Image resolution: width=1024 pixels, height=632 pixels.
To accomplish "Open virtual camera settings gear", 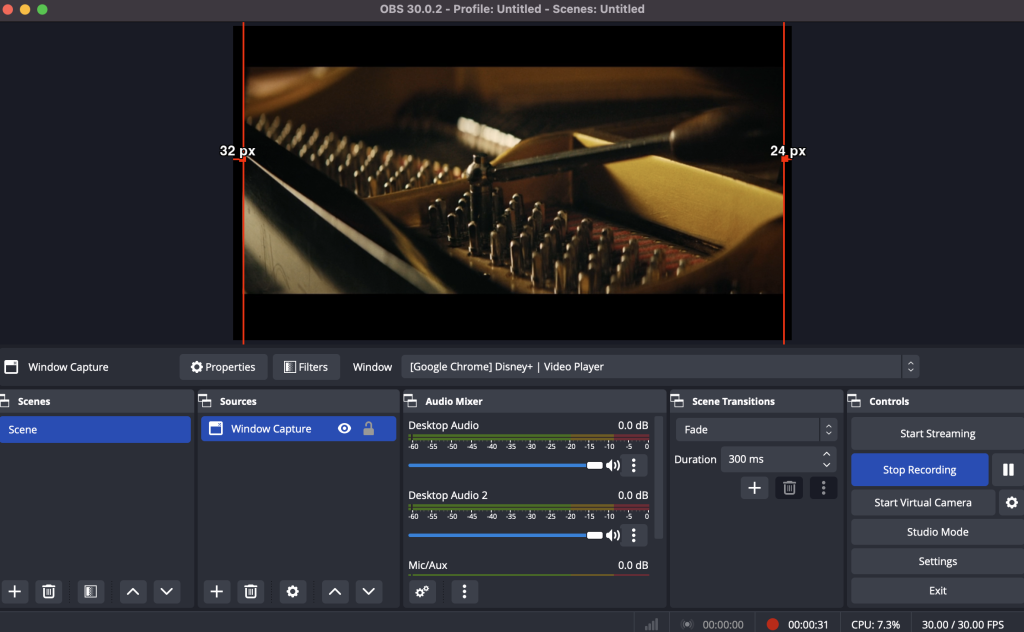I will (x=1012, y=503).
